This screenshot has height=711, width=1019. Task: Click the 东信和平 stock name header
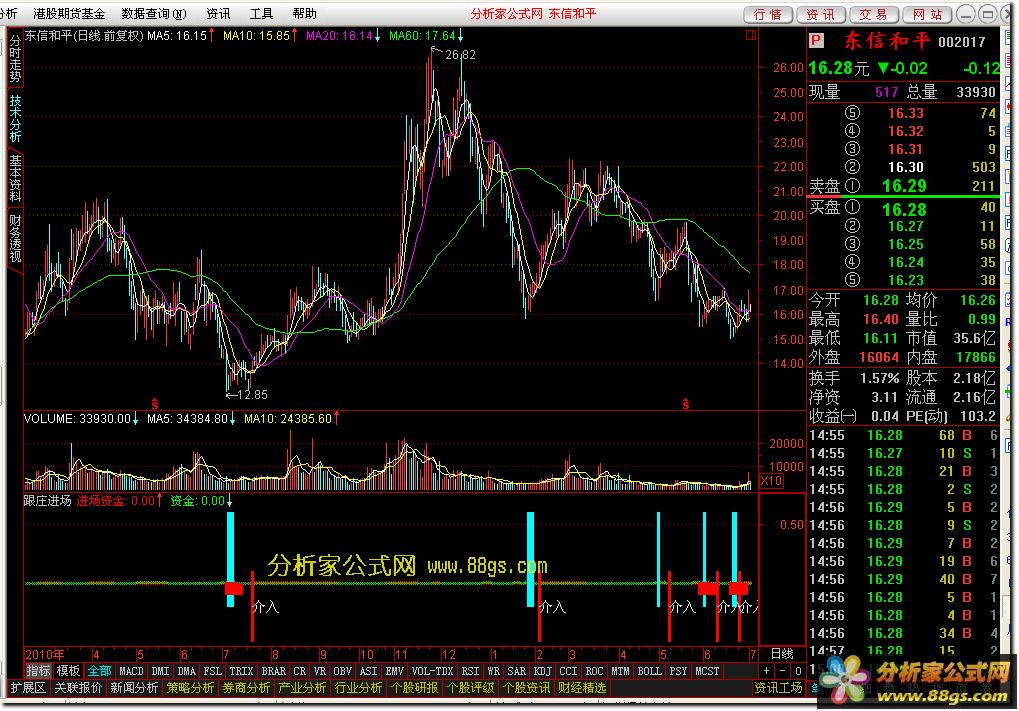[887, 41]
